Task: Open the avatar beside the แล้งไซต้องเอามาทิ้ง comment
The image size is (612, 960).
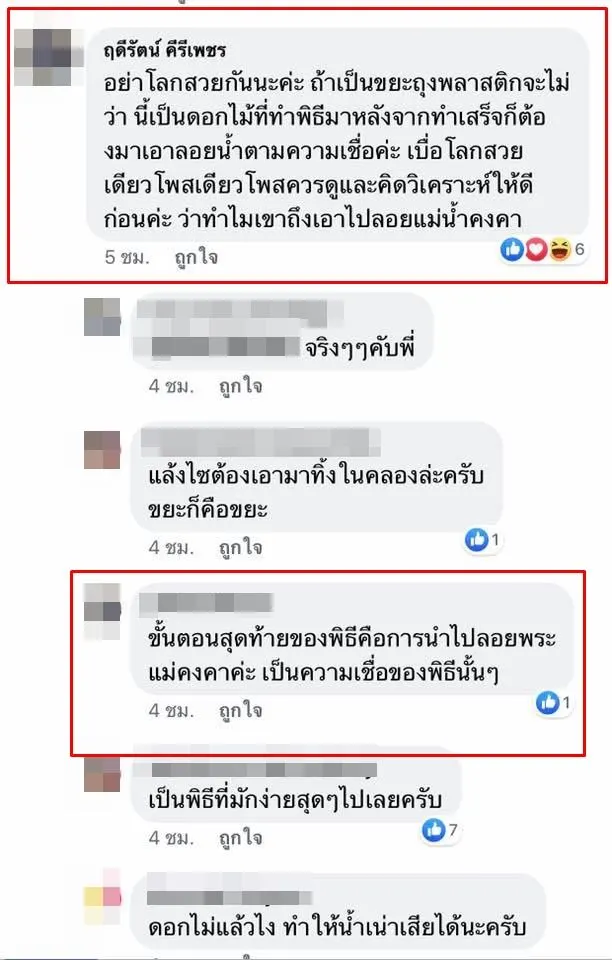Action: [102, 450]
